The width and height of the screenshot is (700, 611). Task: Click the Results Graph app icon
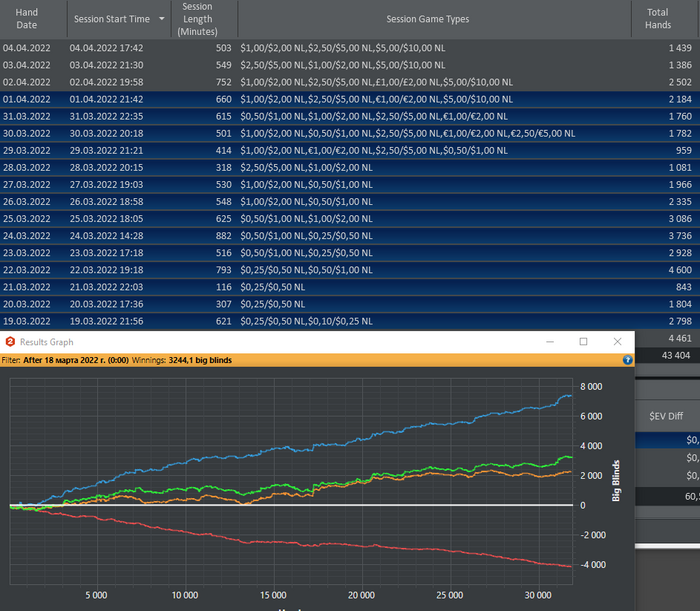tap(10, 342)
